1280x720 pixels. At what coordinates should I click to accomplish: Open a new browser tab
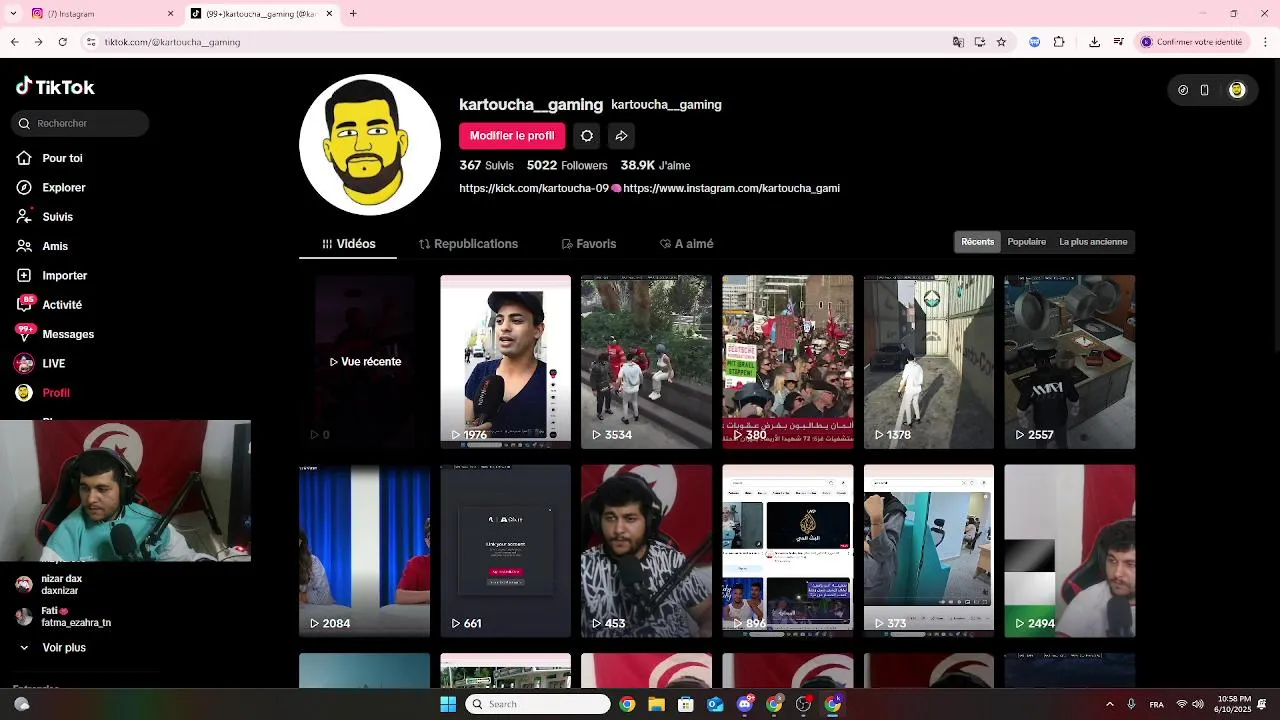coord(353,14)
